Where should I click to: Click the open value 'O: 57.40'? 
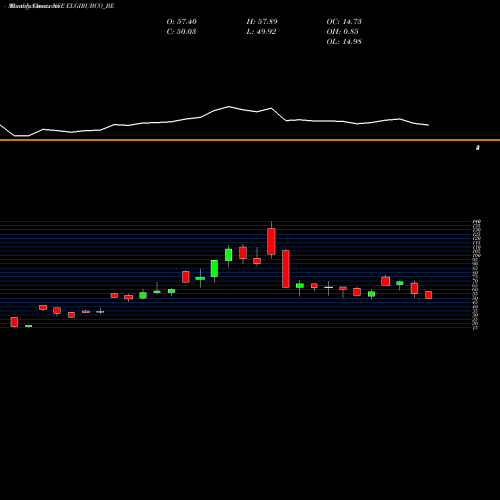[181, 22]
